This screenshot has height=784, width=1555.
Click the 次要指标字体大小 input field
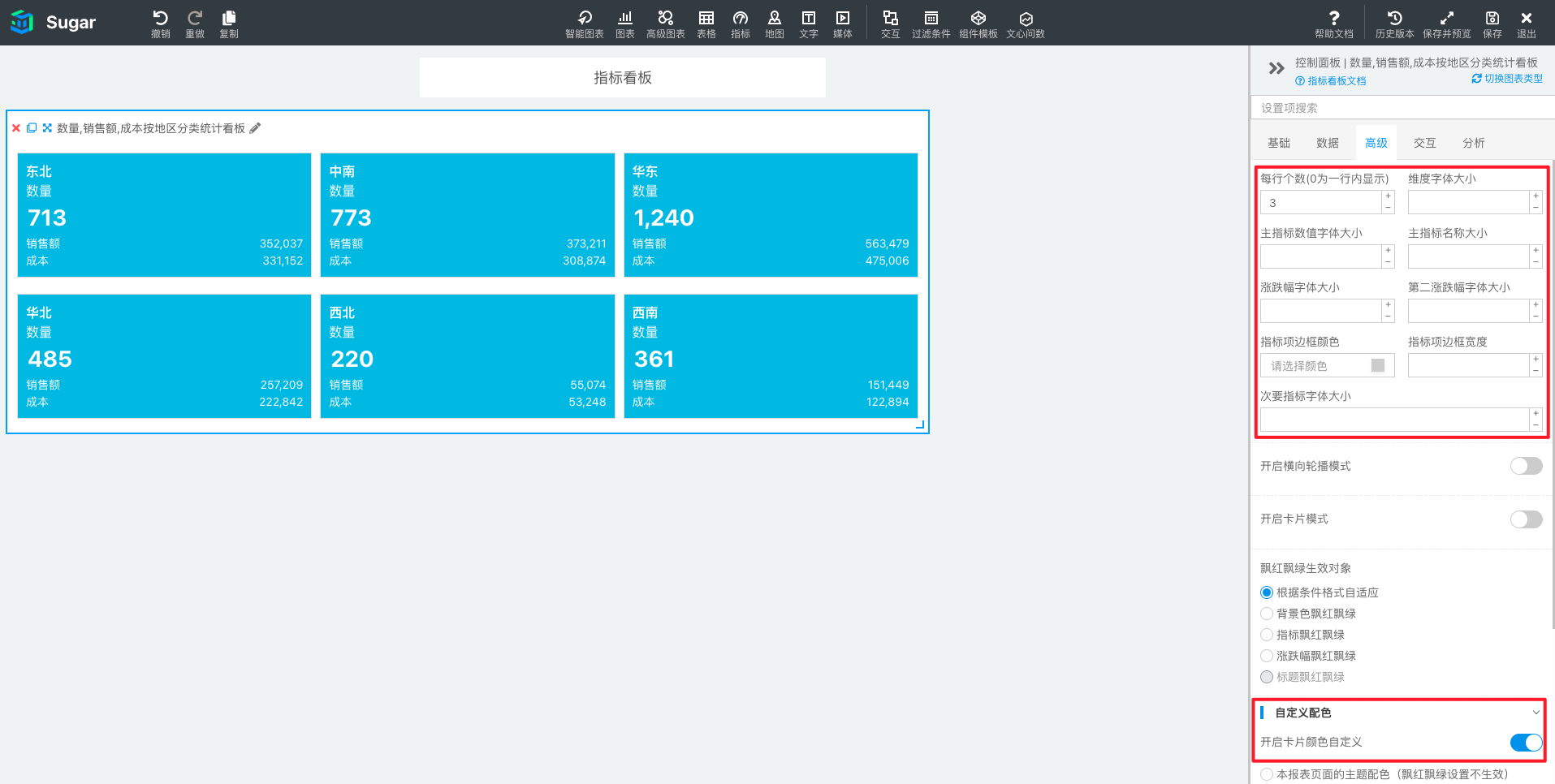(x=1394, y=420)
